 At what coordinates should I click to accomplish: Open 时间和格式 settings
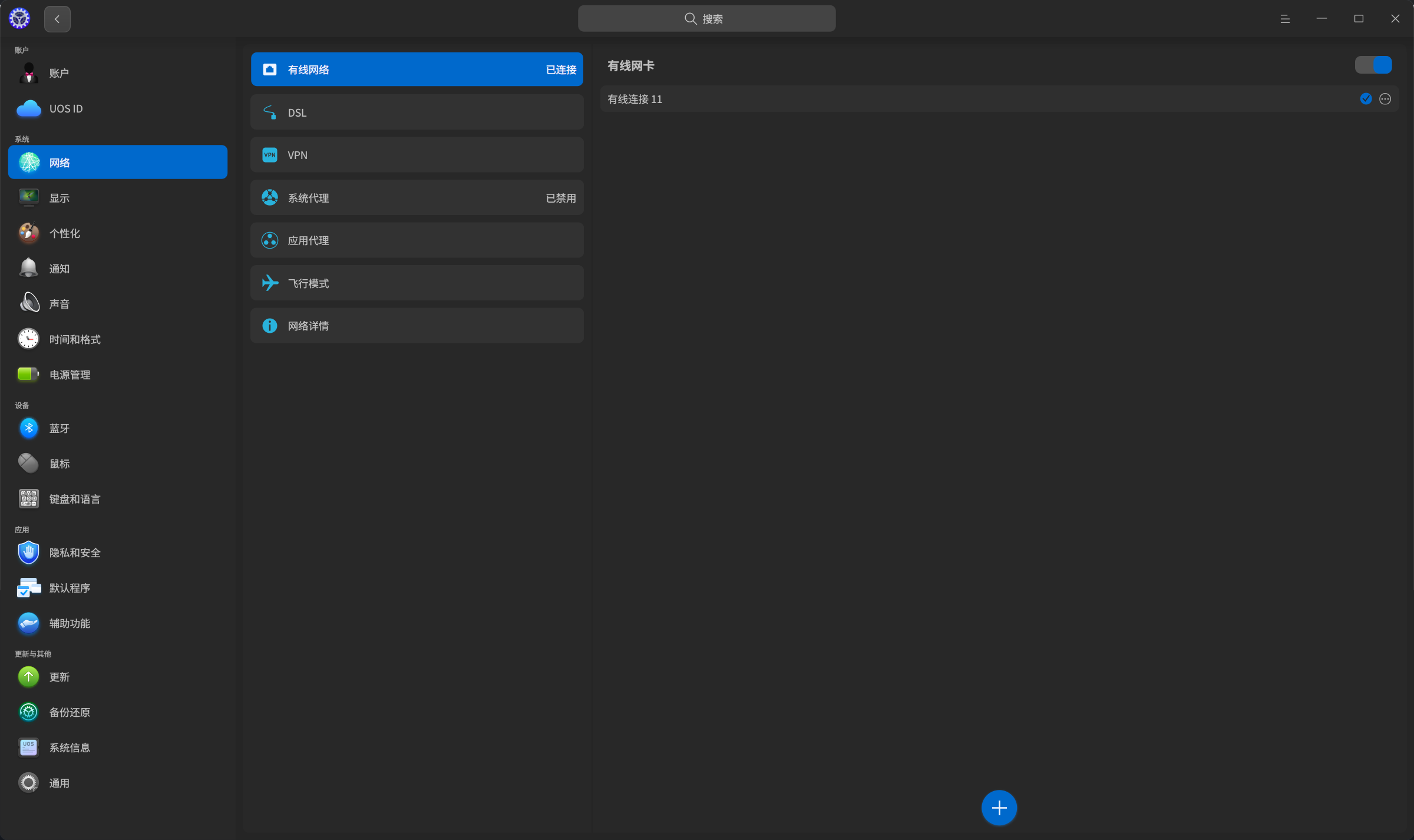click(x=118, y=339)
